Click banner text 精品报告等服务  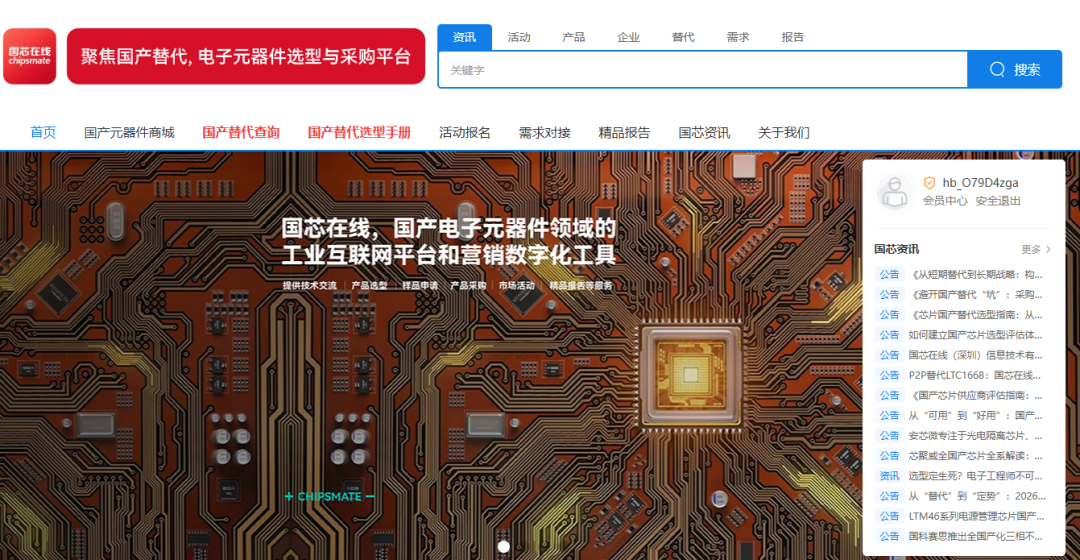[x=581, y=286]
